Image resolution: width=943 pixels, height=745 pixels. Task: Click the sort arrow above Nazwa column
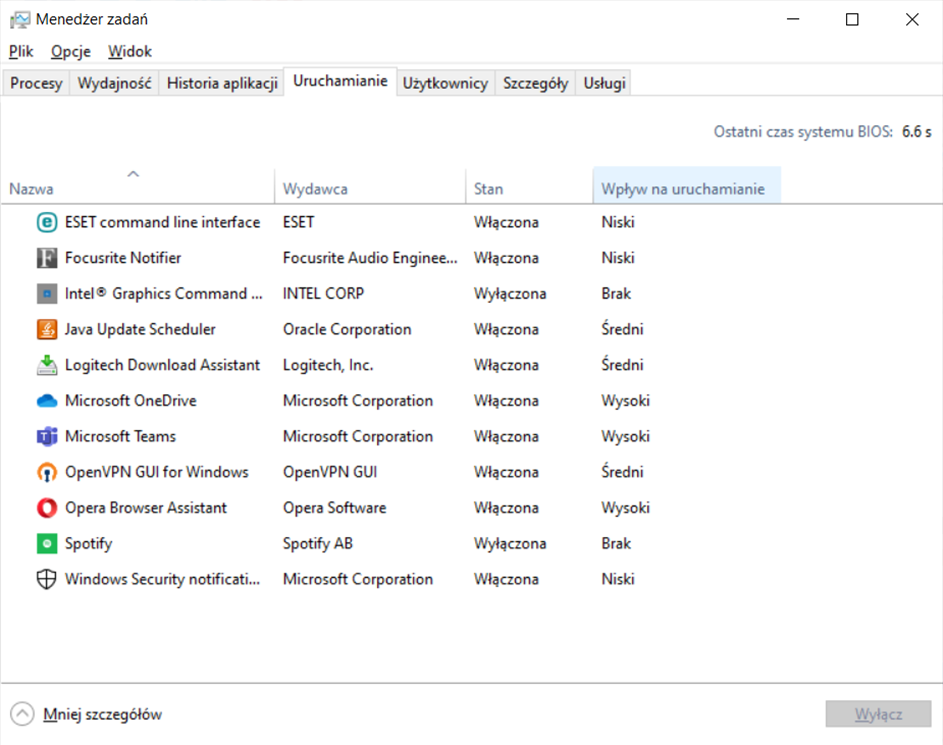coord(134,174)
